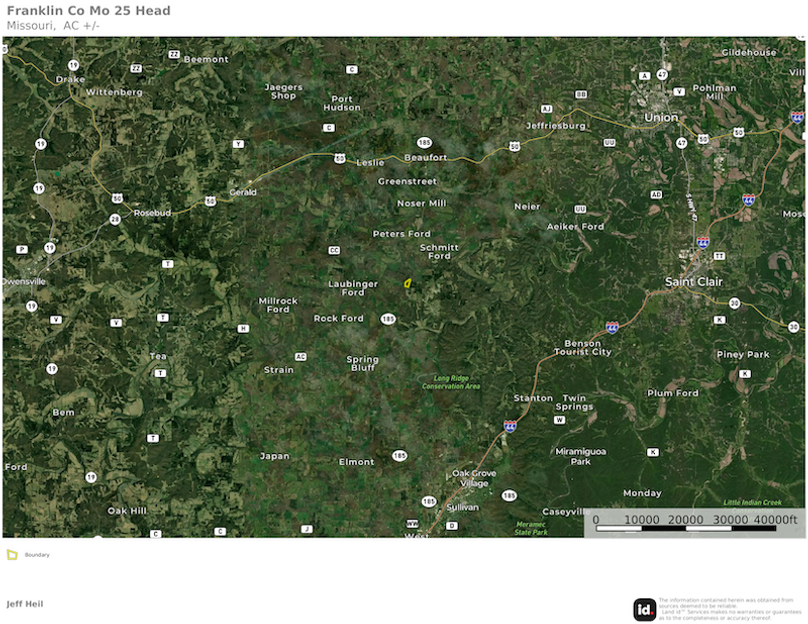Click the Benson Tourist City label

point(582,348)
